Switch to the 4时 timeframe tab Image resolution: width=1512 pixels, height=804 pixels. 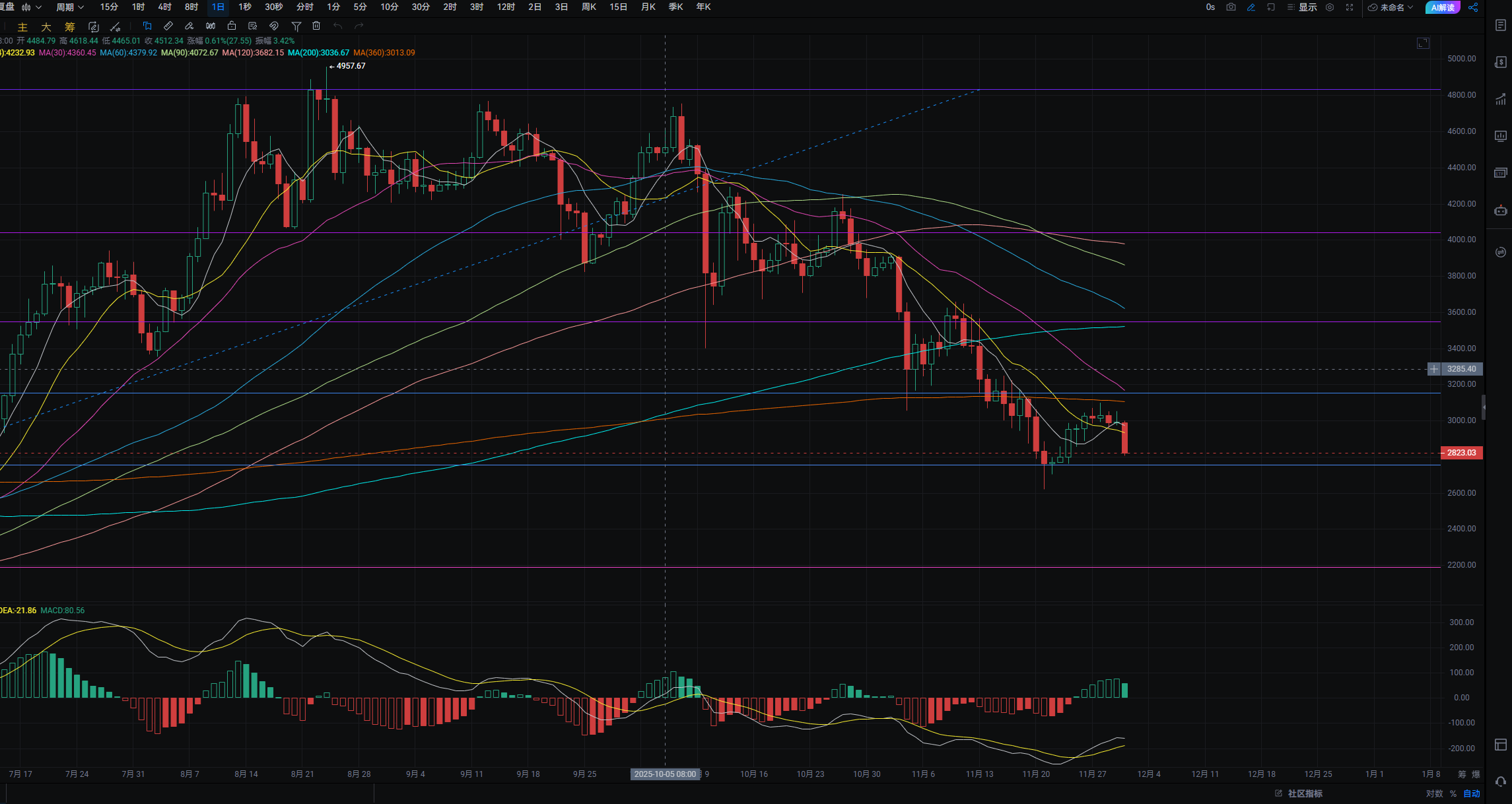pyautogui.click(x=164, y=7)
